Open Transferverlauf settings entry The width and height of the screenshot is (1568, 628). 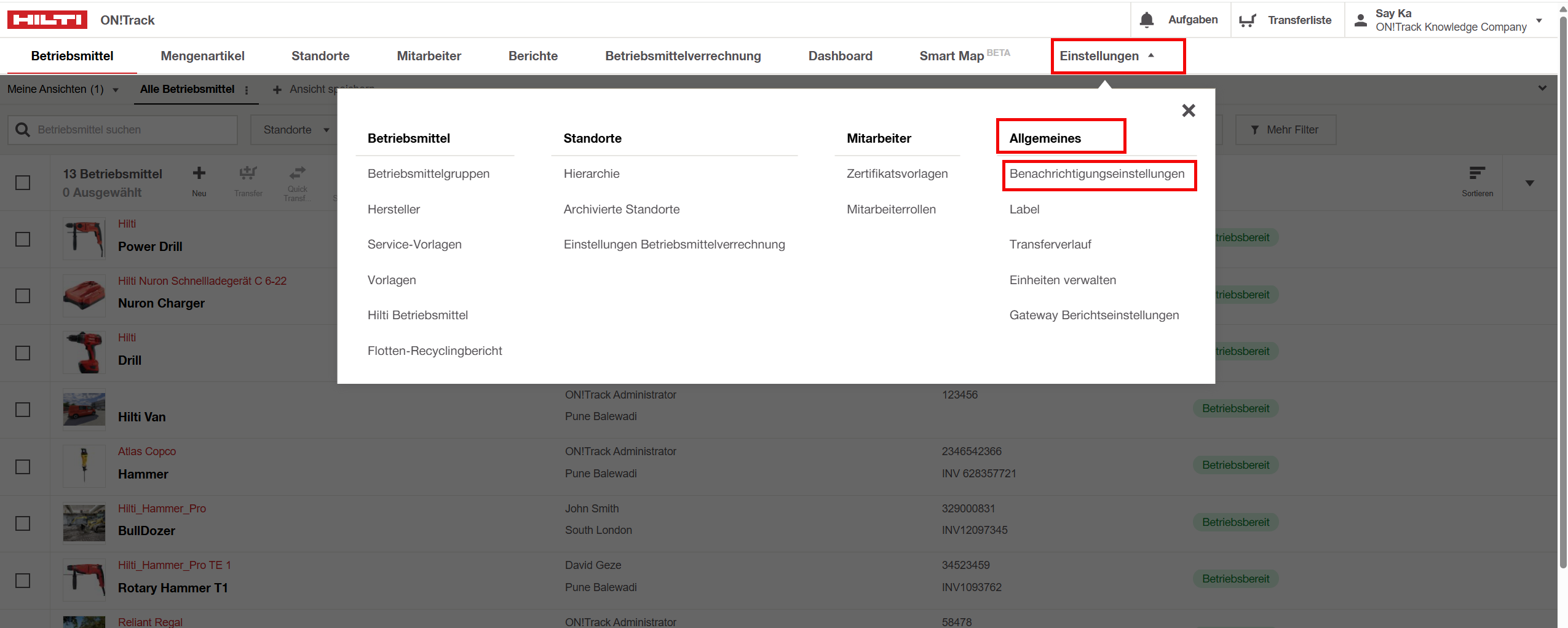(1050, 245)
